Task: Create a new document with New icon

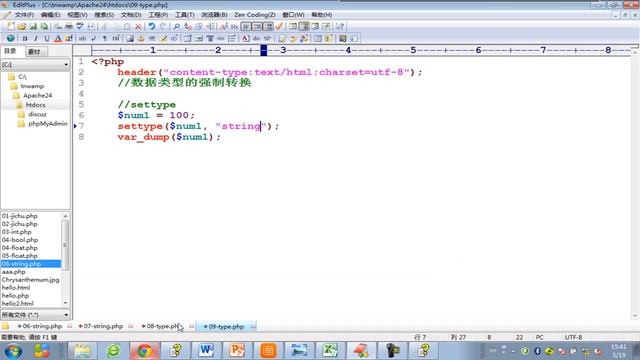Action: coord(11,27)
